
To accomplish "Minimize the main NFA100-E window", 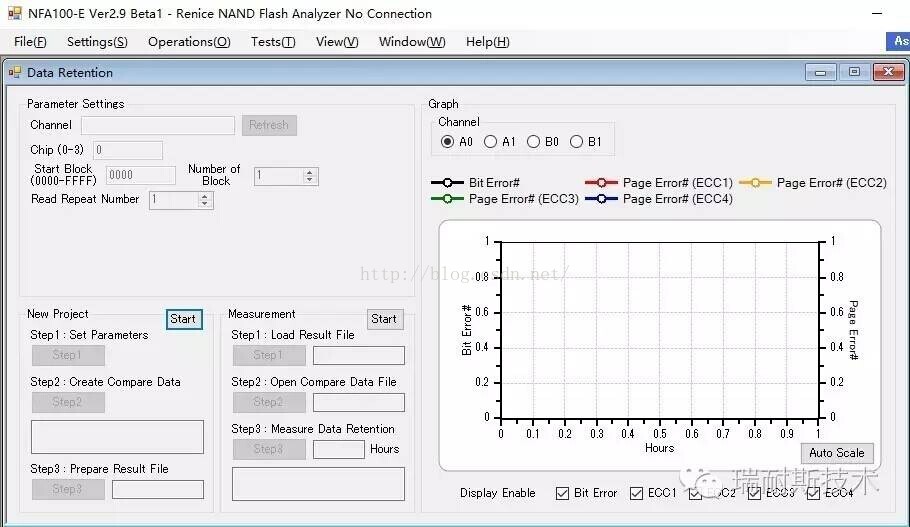I will [877, 13].
